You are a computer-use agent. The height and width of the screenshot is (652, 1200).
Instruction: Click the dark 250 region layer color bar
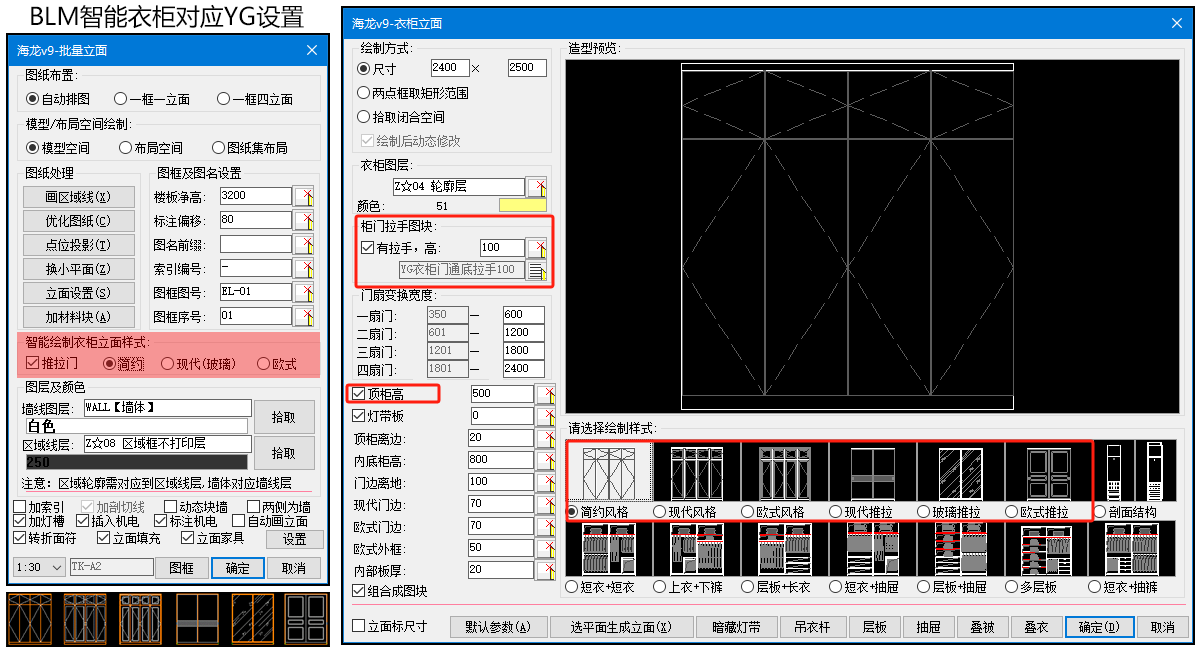(136, 462)
